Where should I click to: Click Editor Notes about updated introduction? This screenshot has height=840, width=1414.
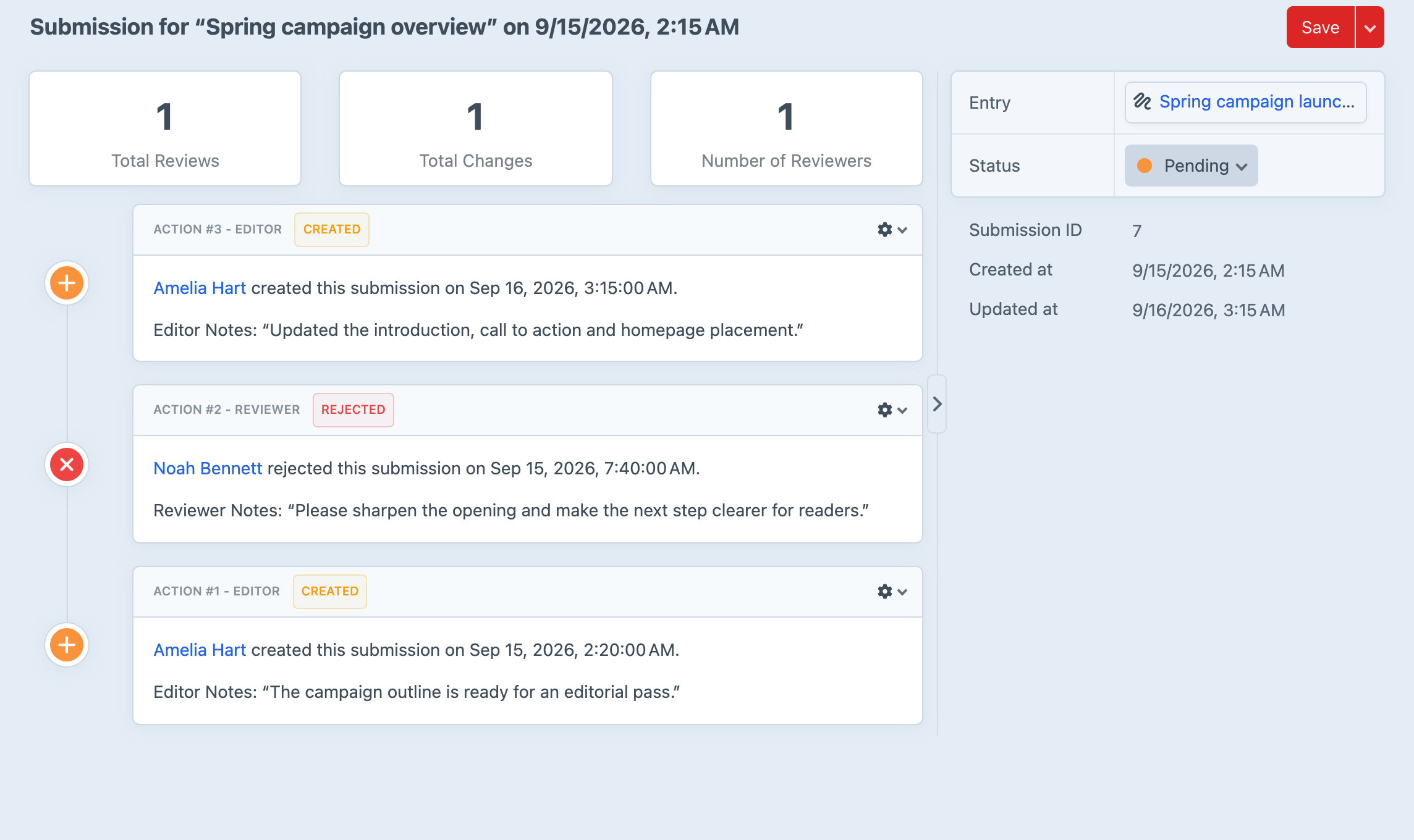(478, 330)
